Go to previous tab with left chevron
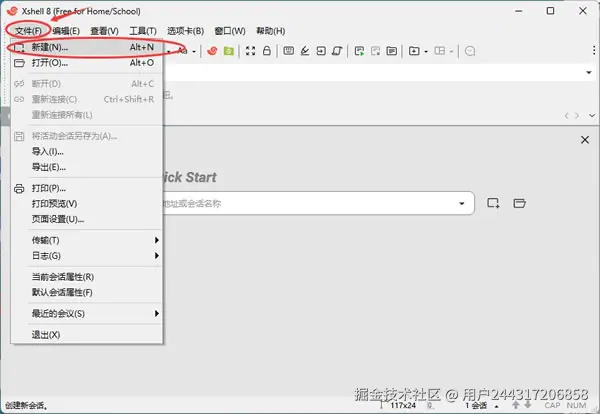The image size is (600, 414). click(x=566, y=116)
